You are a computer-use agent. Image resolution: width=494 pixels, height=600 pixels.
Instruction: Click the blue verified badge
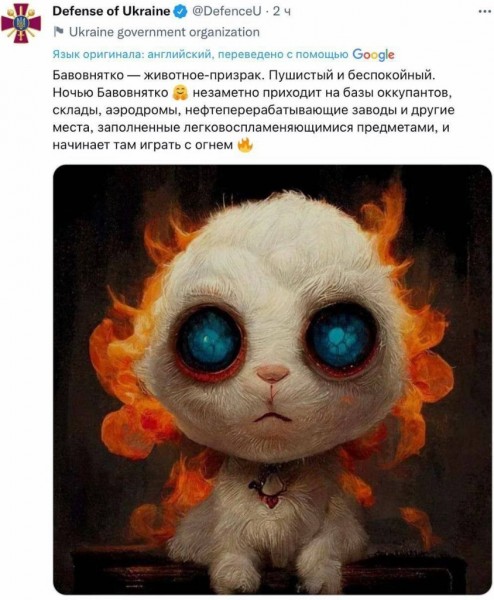coord(180,12)
